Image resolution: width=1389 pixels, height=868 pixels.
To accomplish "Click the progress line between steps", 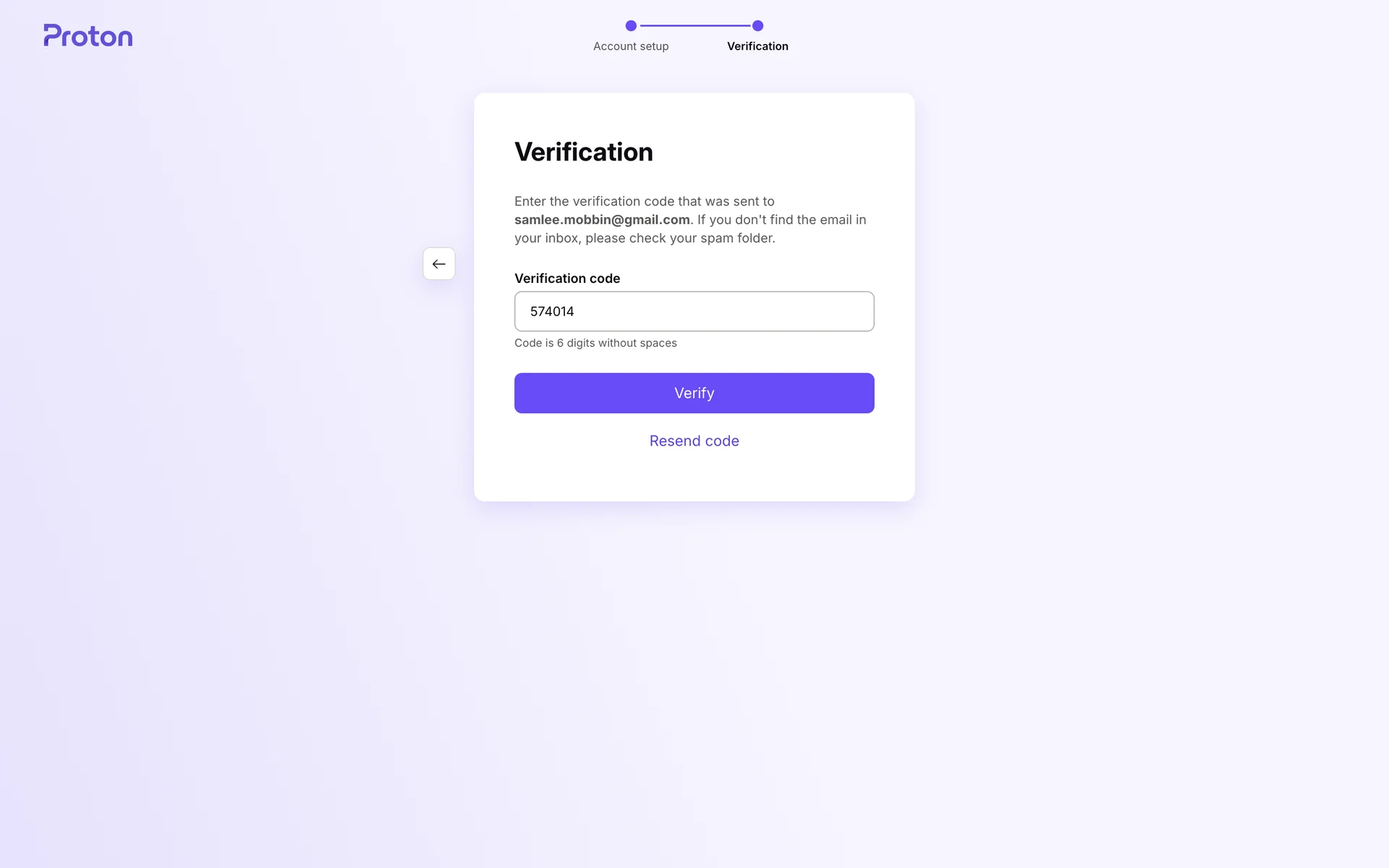I will coord(694,26).
